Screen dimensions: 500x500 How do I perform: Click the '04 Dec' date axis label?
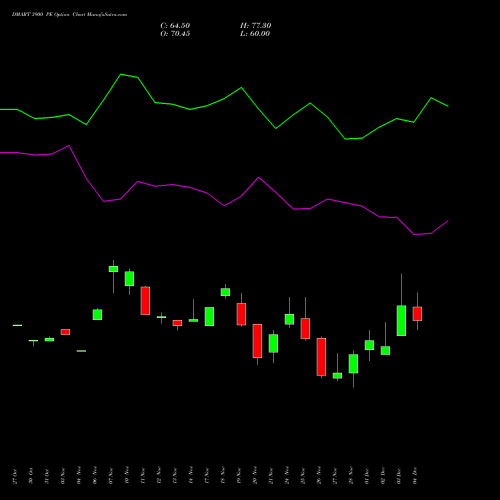point(415,476)
